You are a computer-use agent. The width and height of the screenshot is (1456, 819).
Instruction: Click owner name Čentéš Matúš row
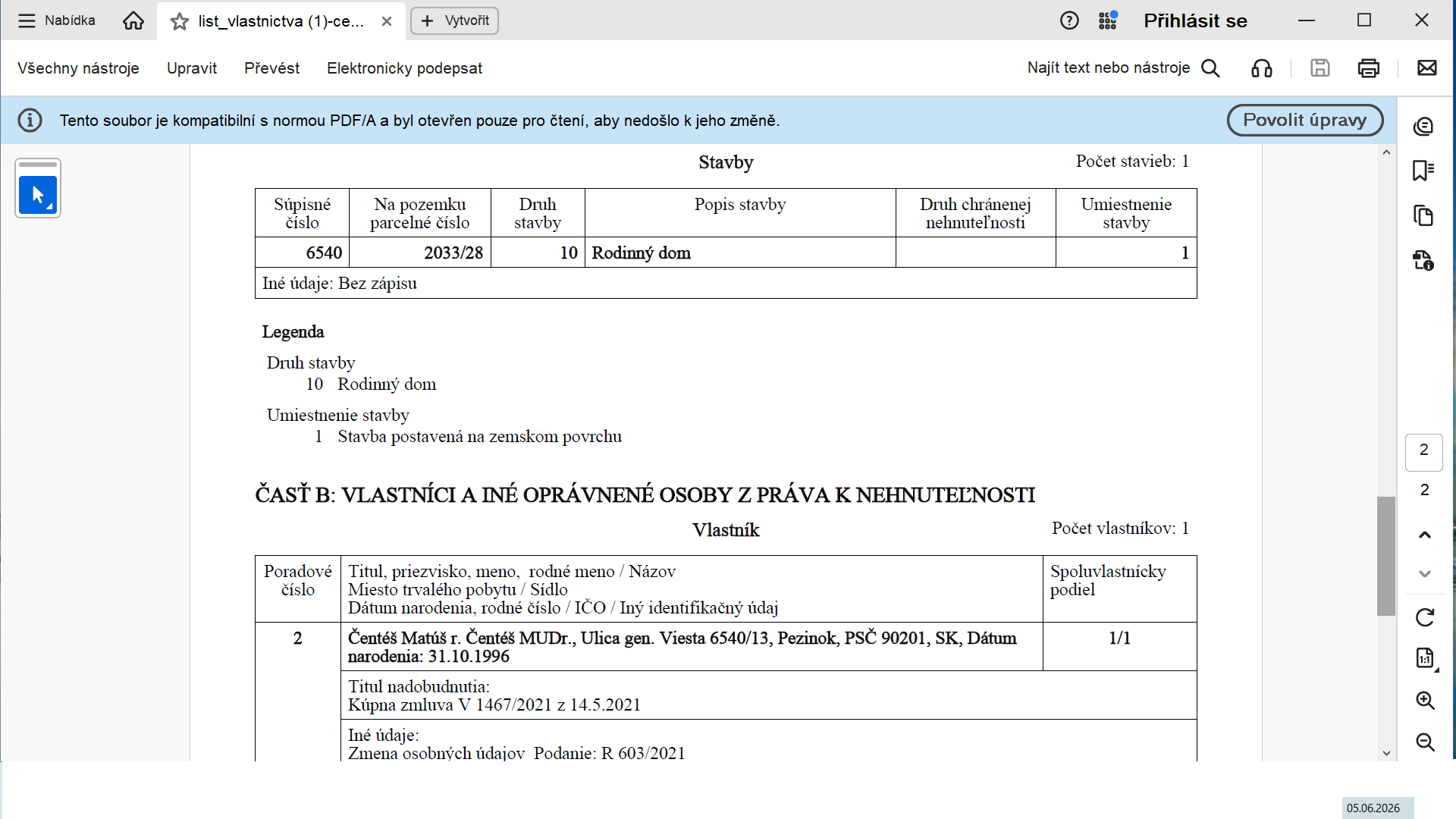click(692, 647)
